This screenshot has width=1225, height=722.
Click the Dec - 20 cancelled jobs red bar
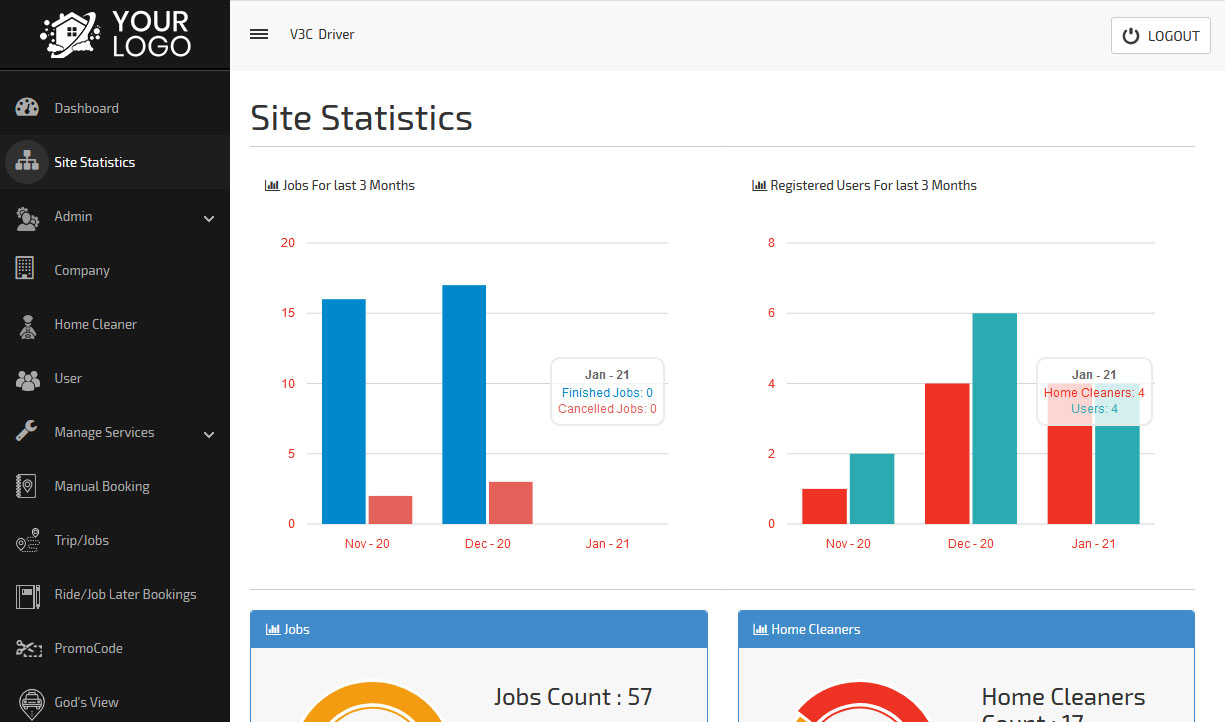511,503
